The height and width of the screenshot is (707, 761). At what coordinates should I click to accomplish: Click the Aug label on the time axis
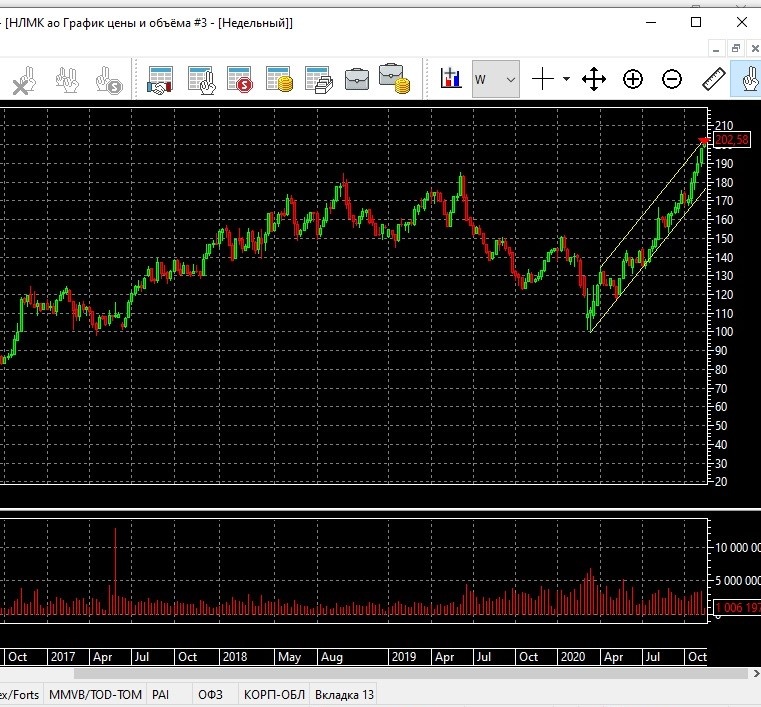click(x=332, y=657)
